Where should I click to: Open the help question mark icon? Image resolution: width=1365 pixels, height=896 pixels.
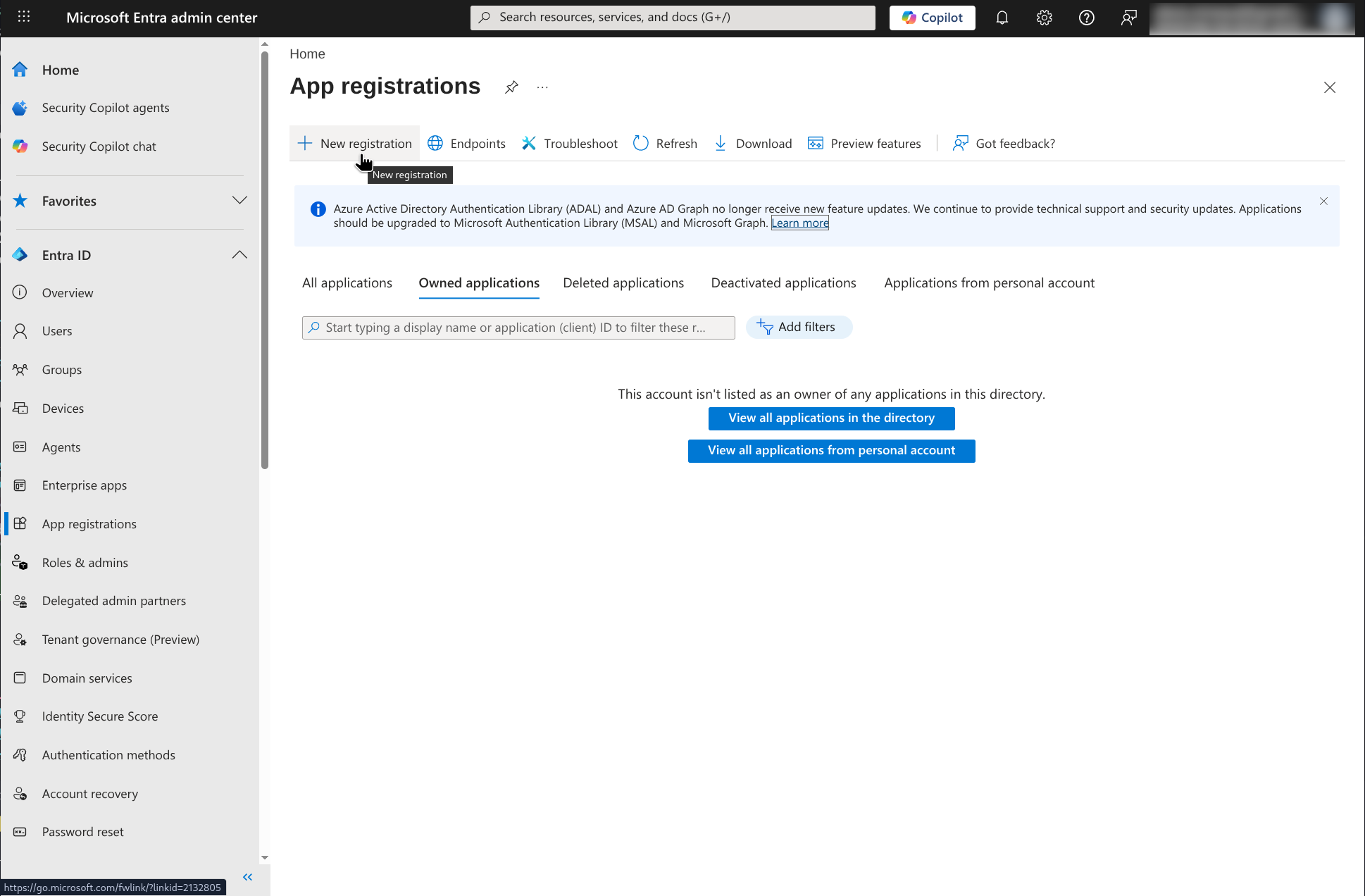tap(1086, 18)
